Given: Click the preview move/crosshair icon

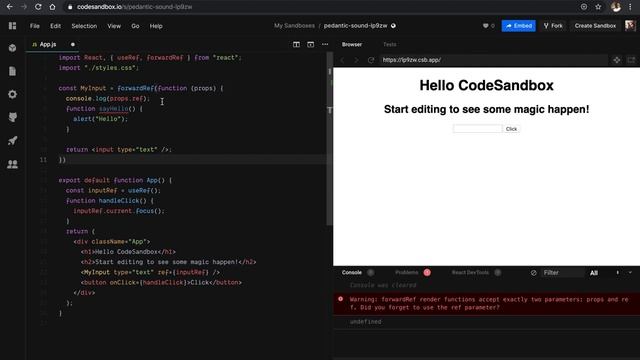Looking at the screenshot, I should (617, 60).
